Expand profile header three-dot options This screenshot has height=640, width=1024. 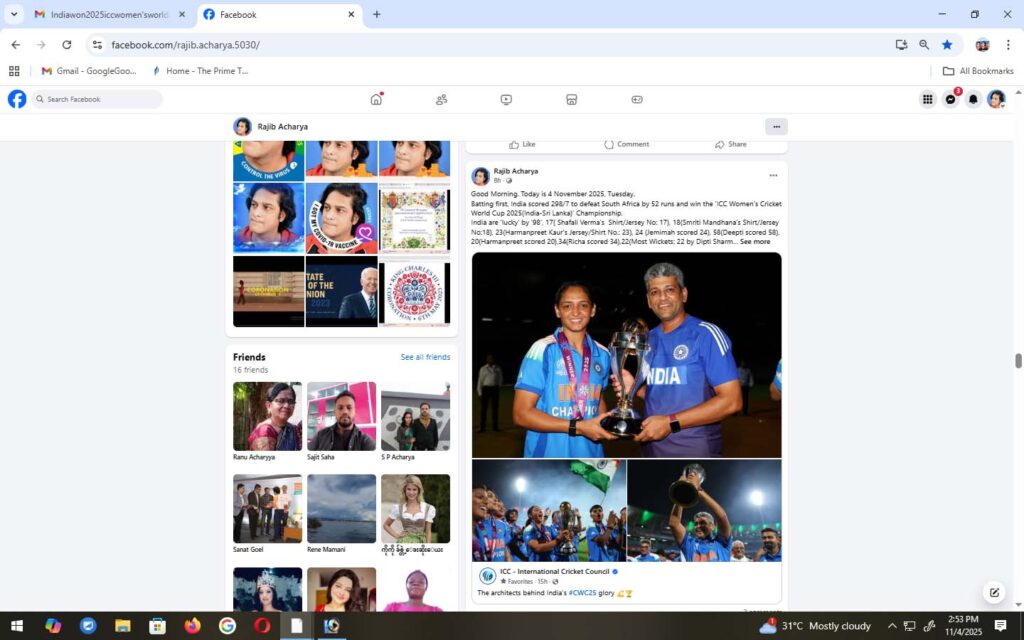(776, 126)
